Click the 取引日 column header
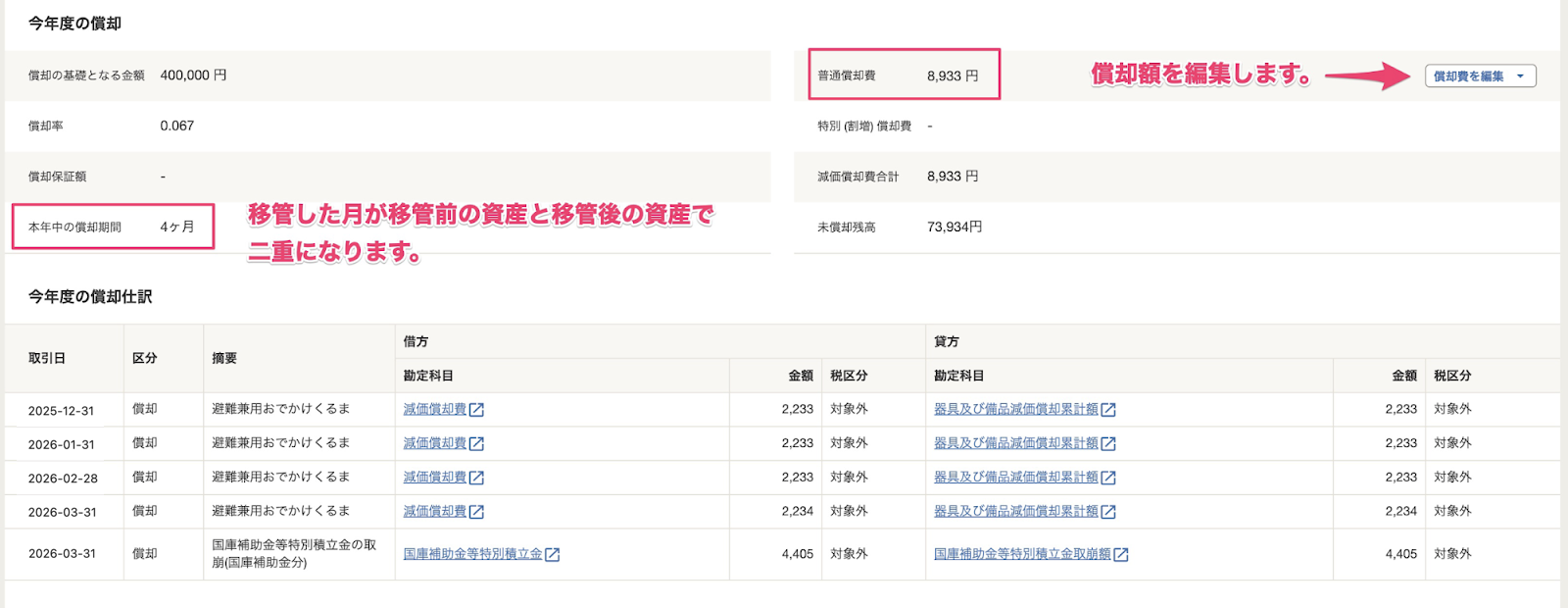 (47, 359)
